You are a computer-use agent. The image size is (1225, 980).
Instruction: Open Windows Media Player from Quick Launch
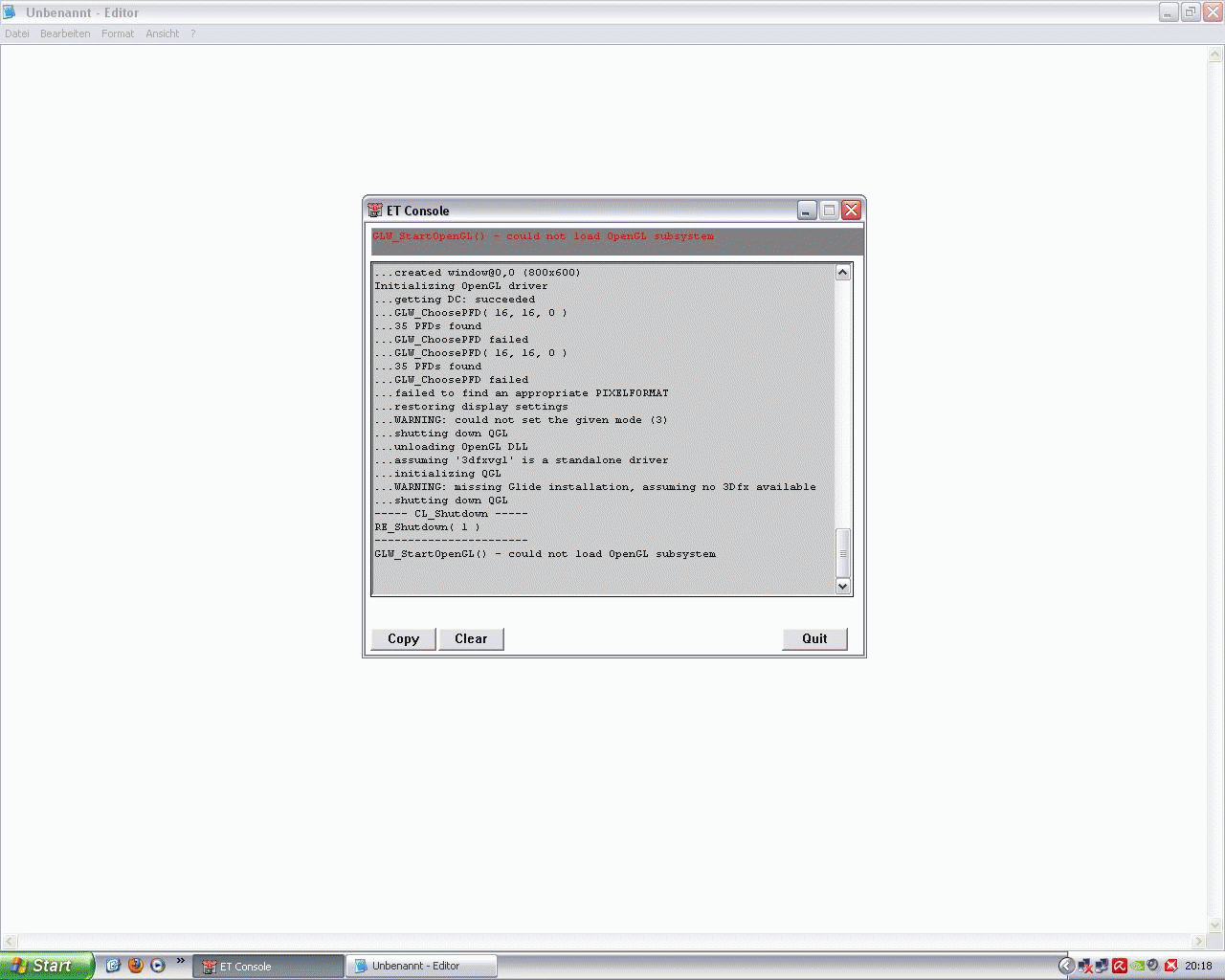[158, 966]
